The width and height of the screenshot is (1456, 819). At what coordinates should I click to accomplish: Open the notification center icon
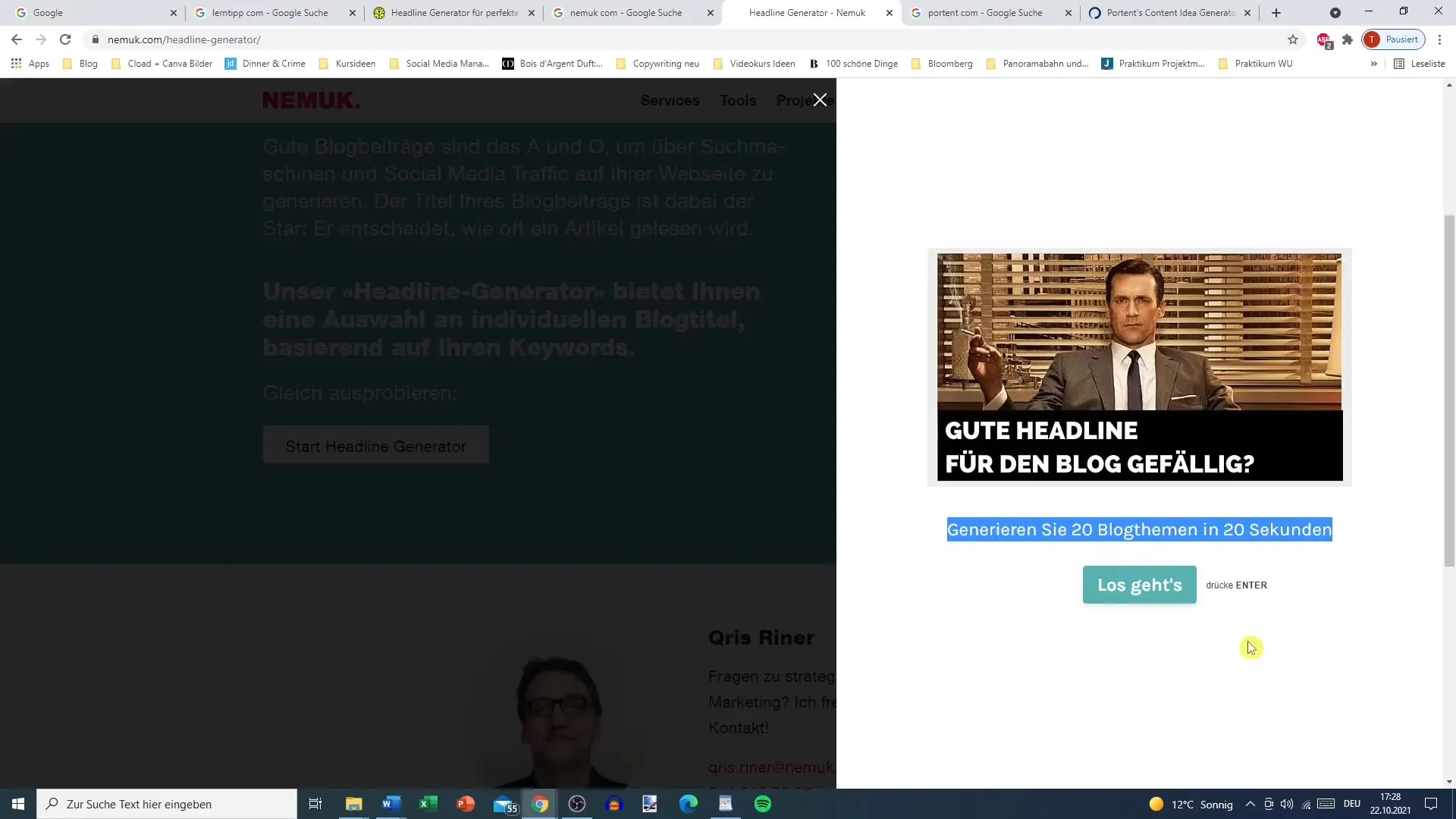(1431, 804)
